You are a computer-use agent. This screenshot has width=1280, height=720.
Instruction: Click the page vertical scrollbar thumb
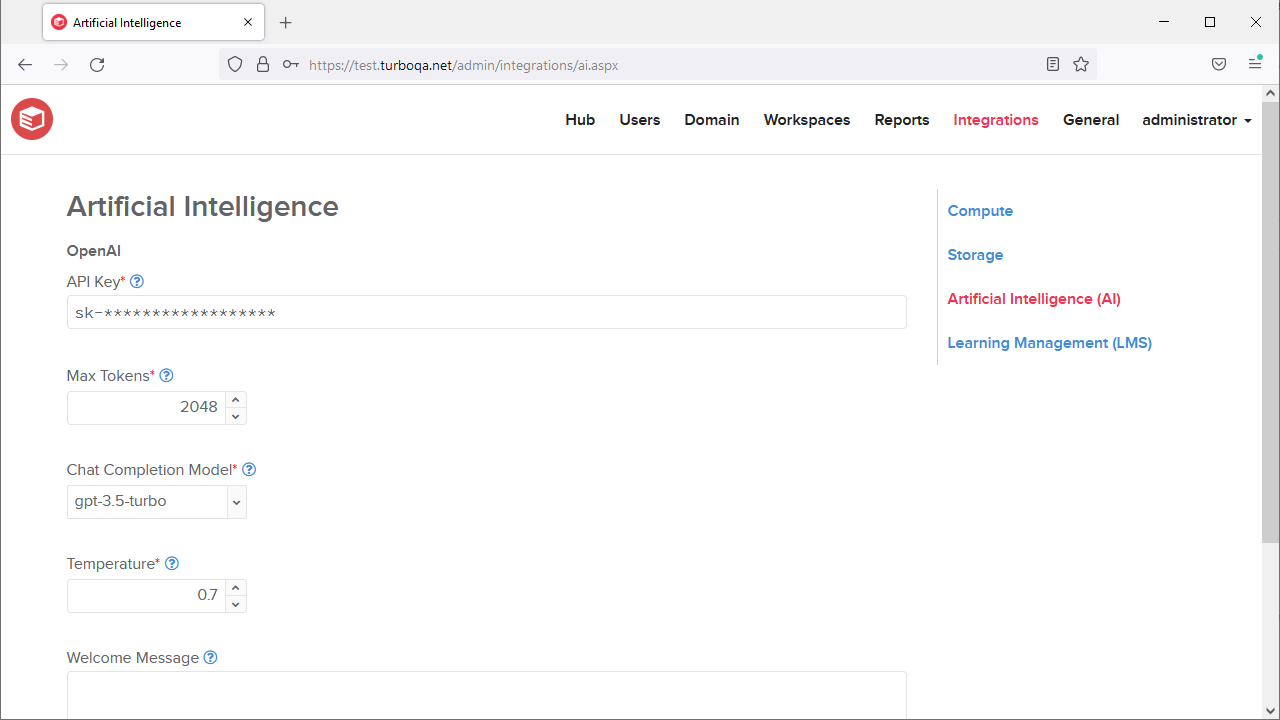[1271, 322]
